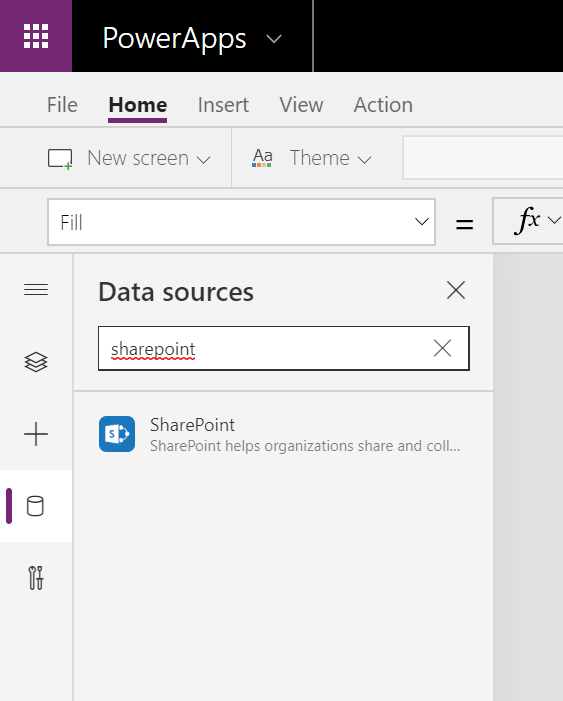Click the Insert plus icon in sidebar
The height and width of the screenshot is (701, 563).
click(36, 434)
